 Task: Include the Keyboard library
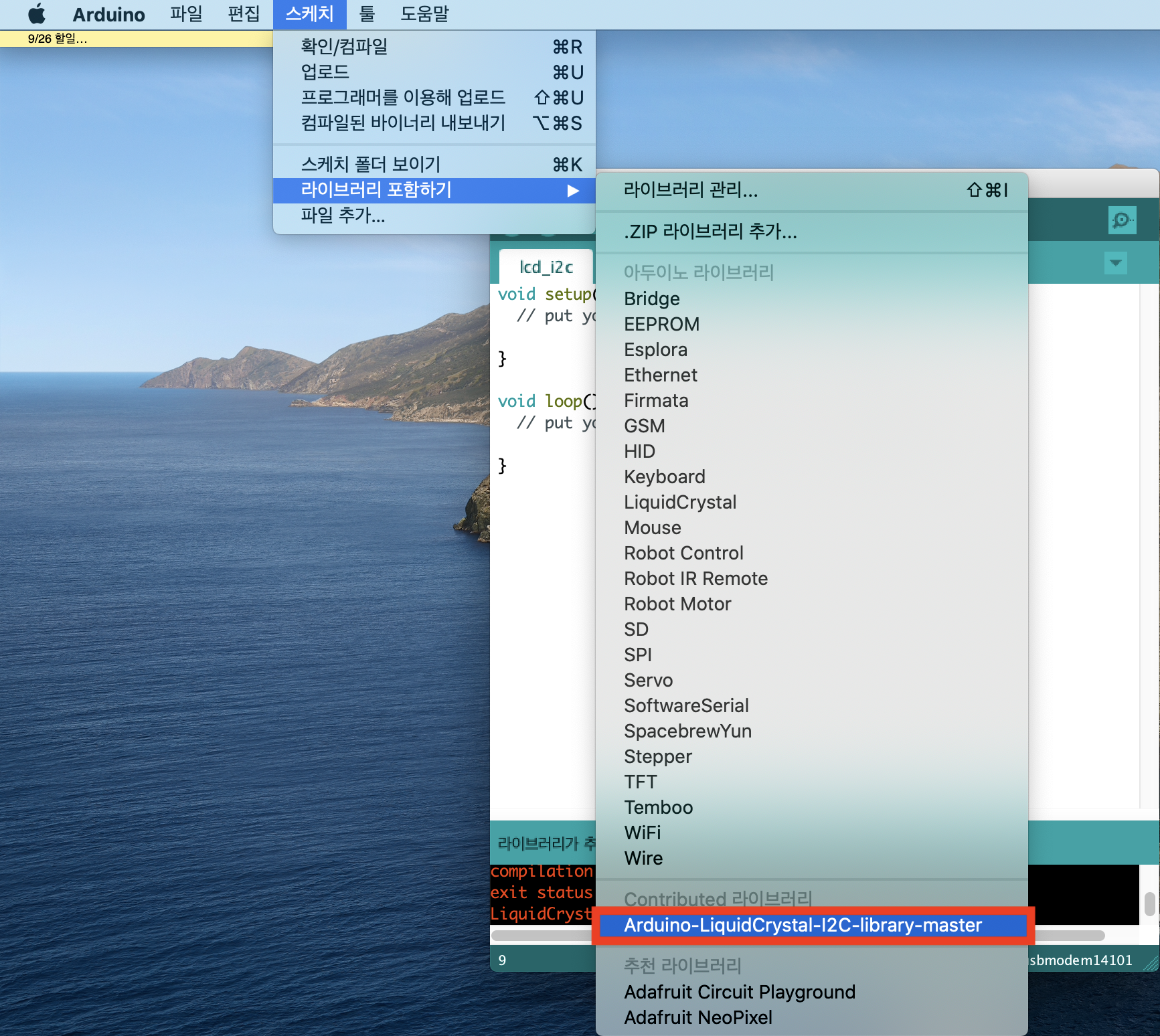point(811,477)
